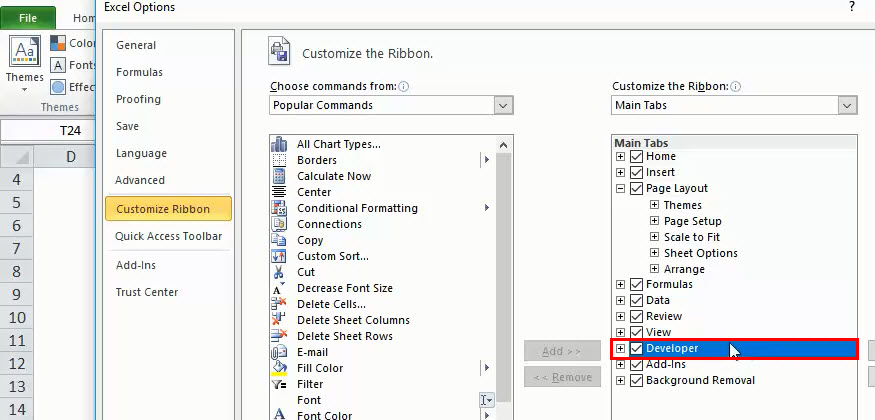This screenshot has height=420, width=875.
Task: Collapse the Page Layout tree node
Action: point(621,188)
